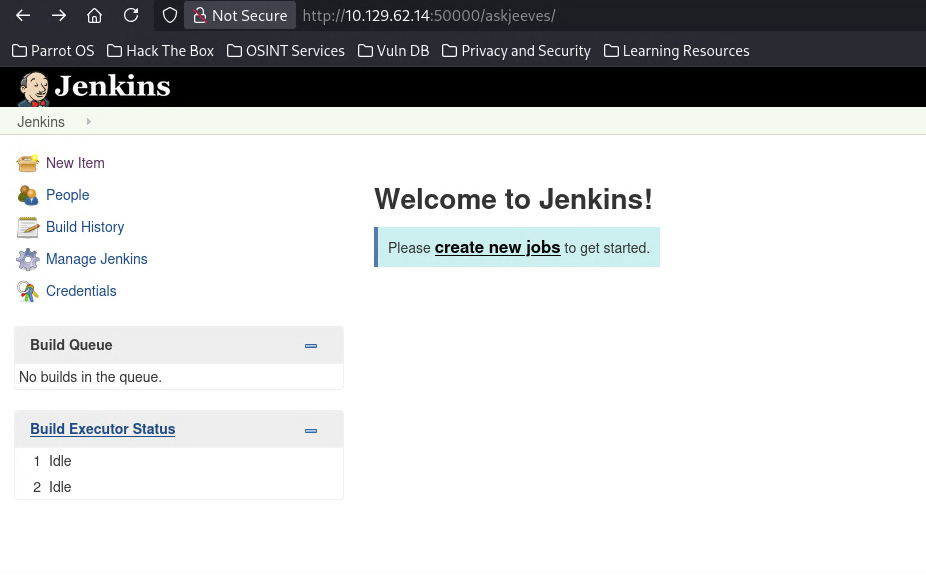Screen dimensions: 926x577
Task: Click the Jenkins butler mascot logo
Action: point(34,89)
